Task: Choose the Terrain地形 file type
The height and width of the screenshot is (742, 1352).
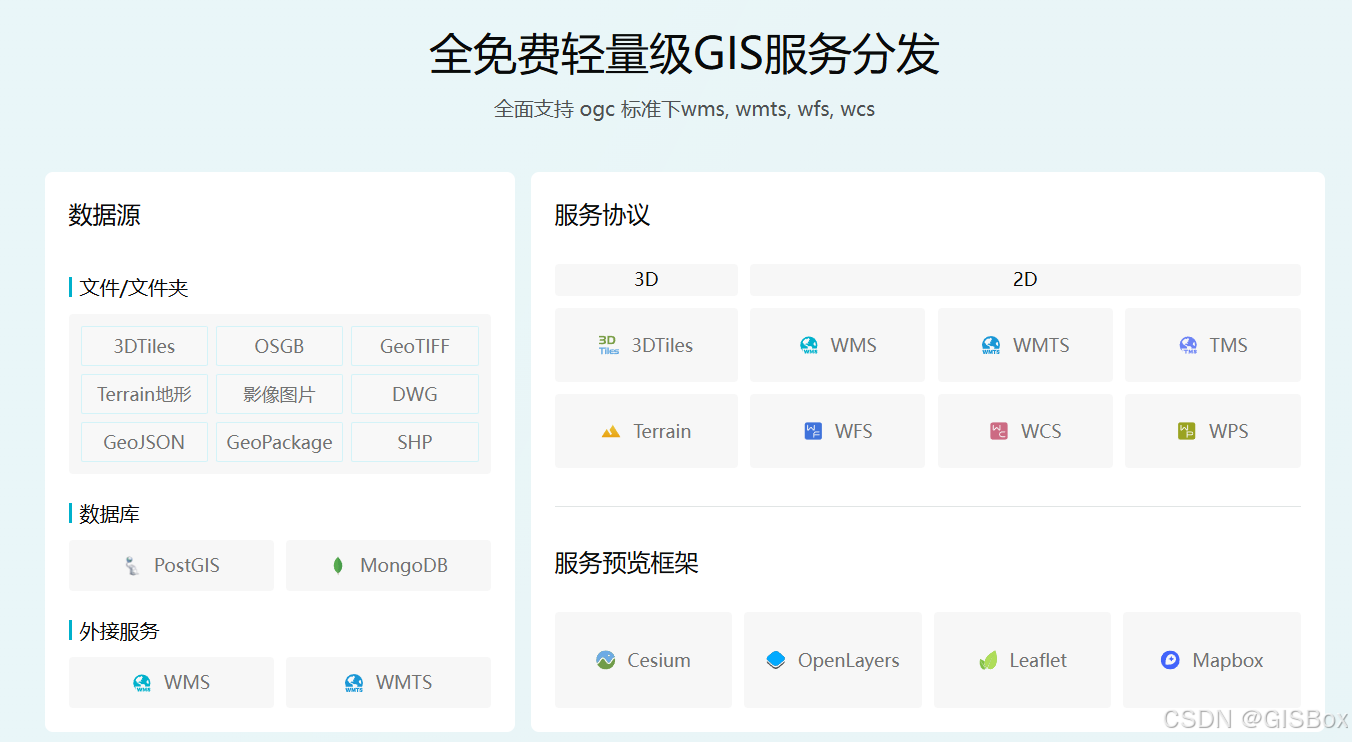Action: tap(144, 394)
